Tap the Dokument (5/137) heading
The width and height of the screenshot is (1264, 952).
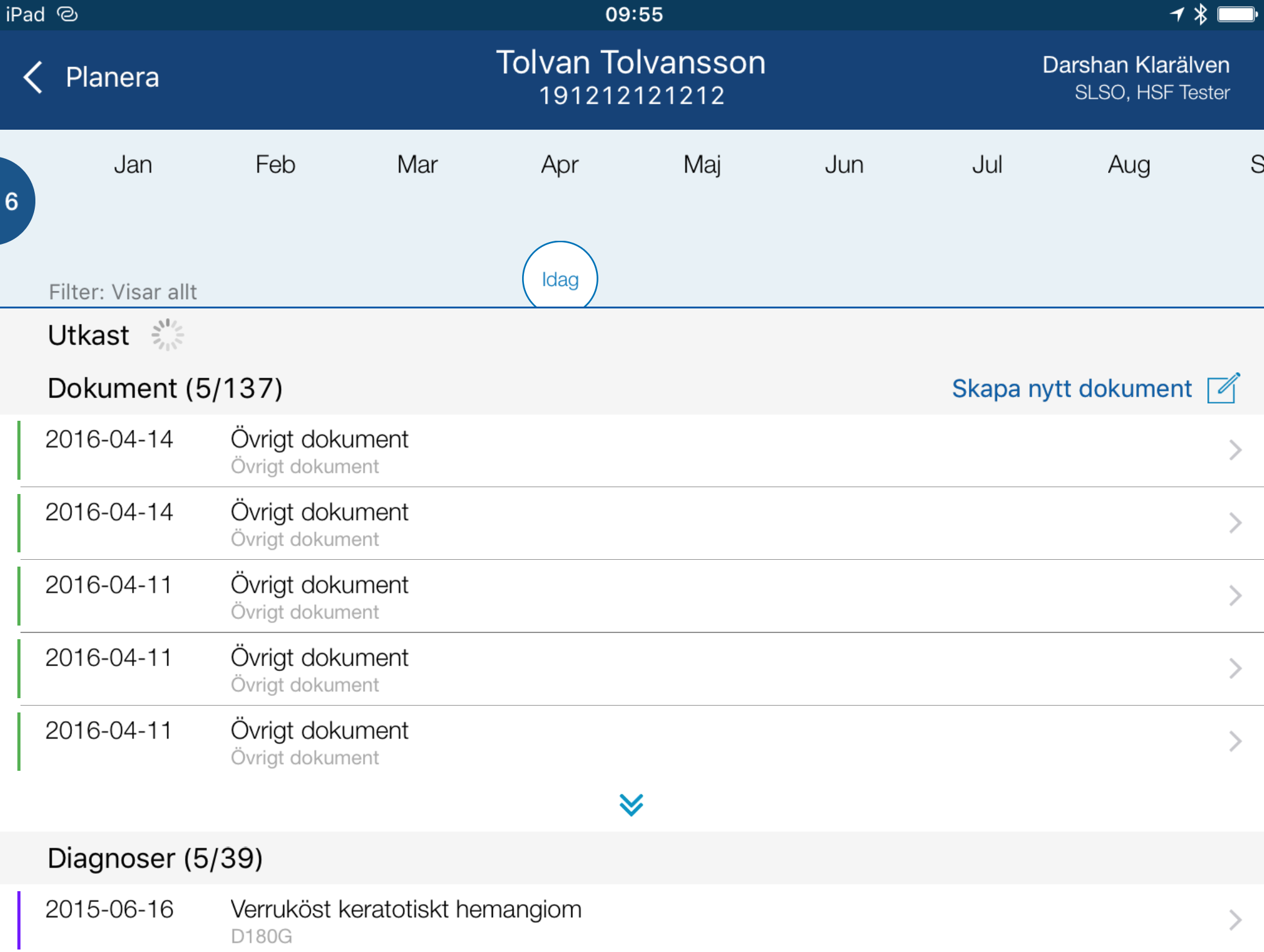(165, 388)
